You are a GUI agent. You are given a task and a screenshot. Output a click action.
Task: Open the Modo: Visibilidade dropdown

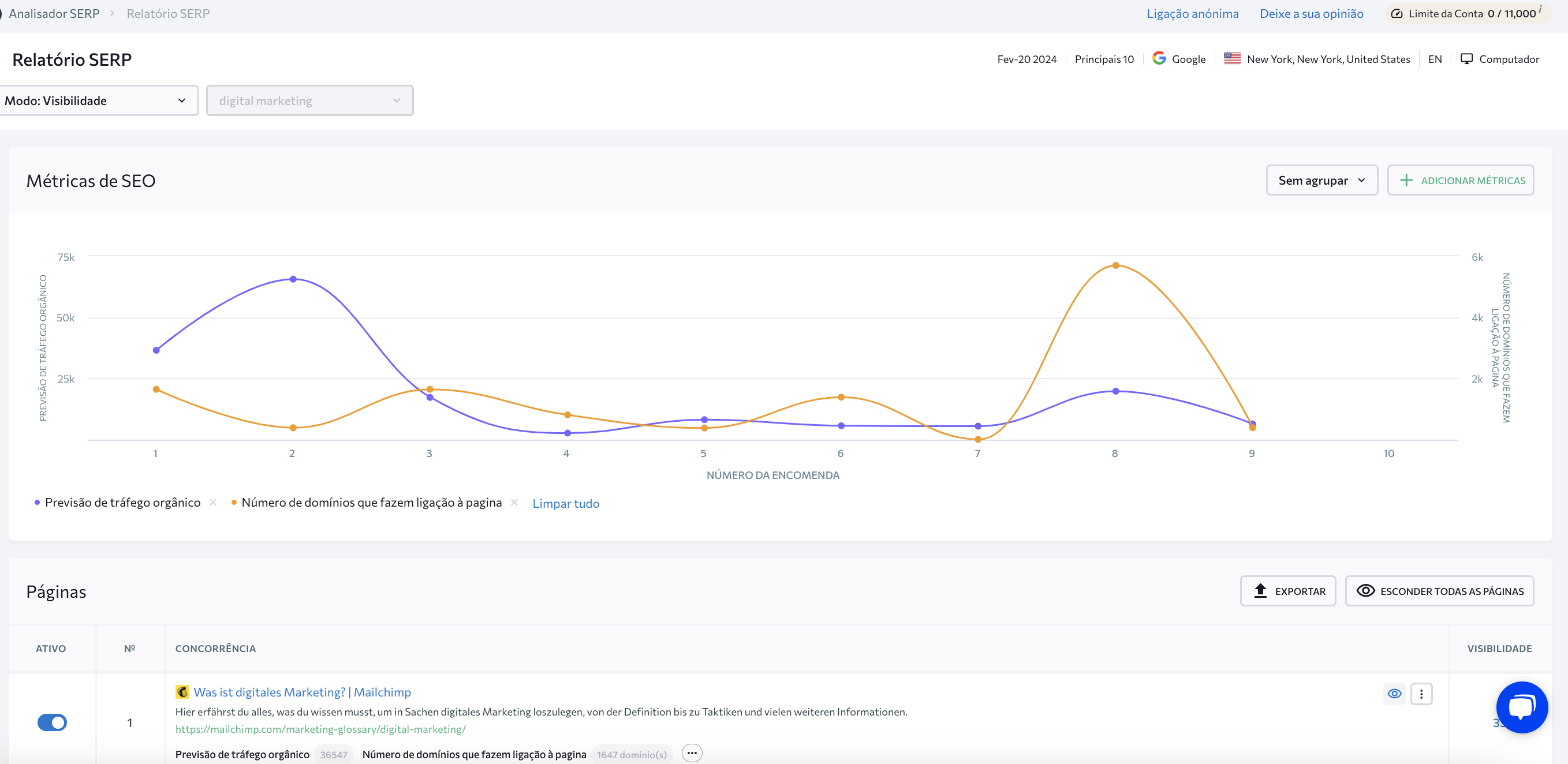tap(99, 100)
